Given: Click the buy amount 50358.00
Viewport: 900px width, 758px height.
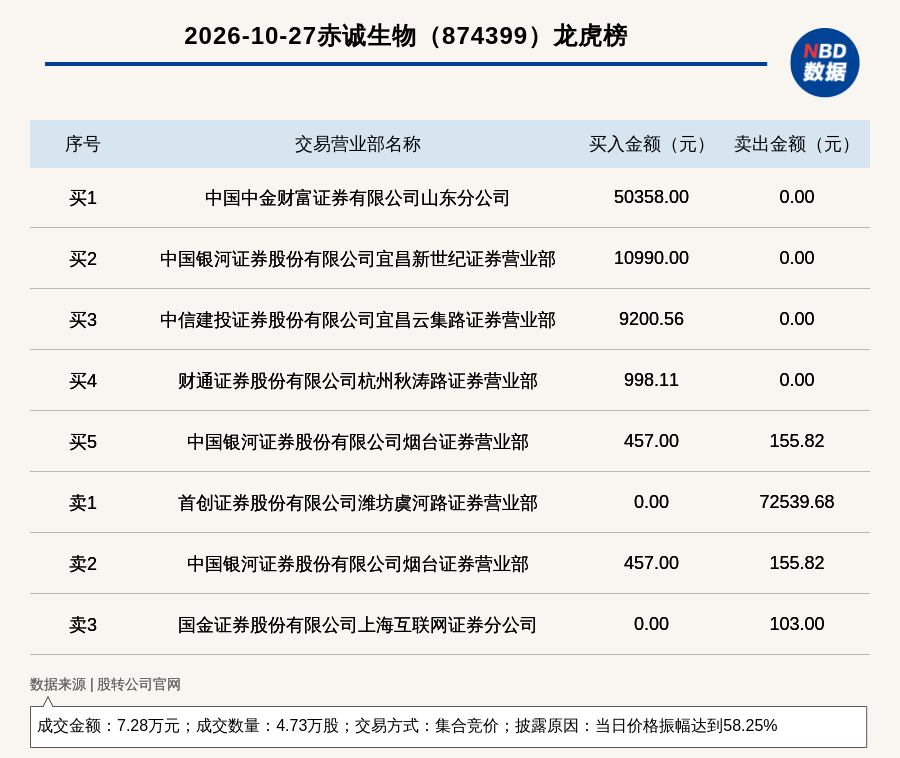Looking at the screenshot, I should pyautogui.click(x=651, y=197).
